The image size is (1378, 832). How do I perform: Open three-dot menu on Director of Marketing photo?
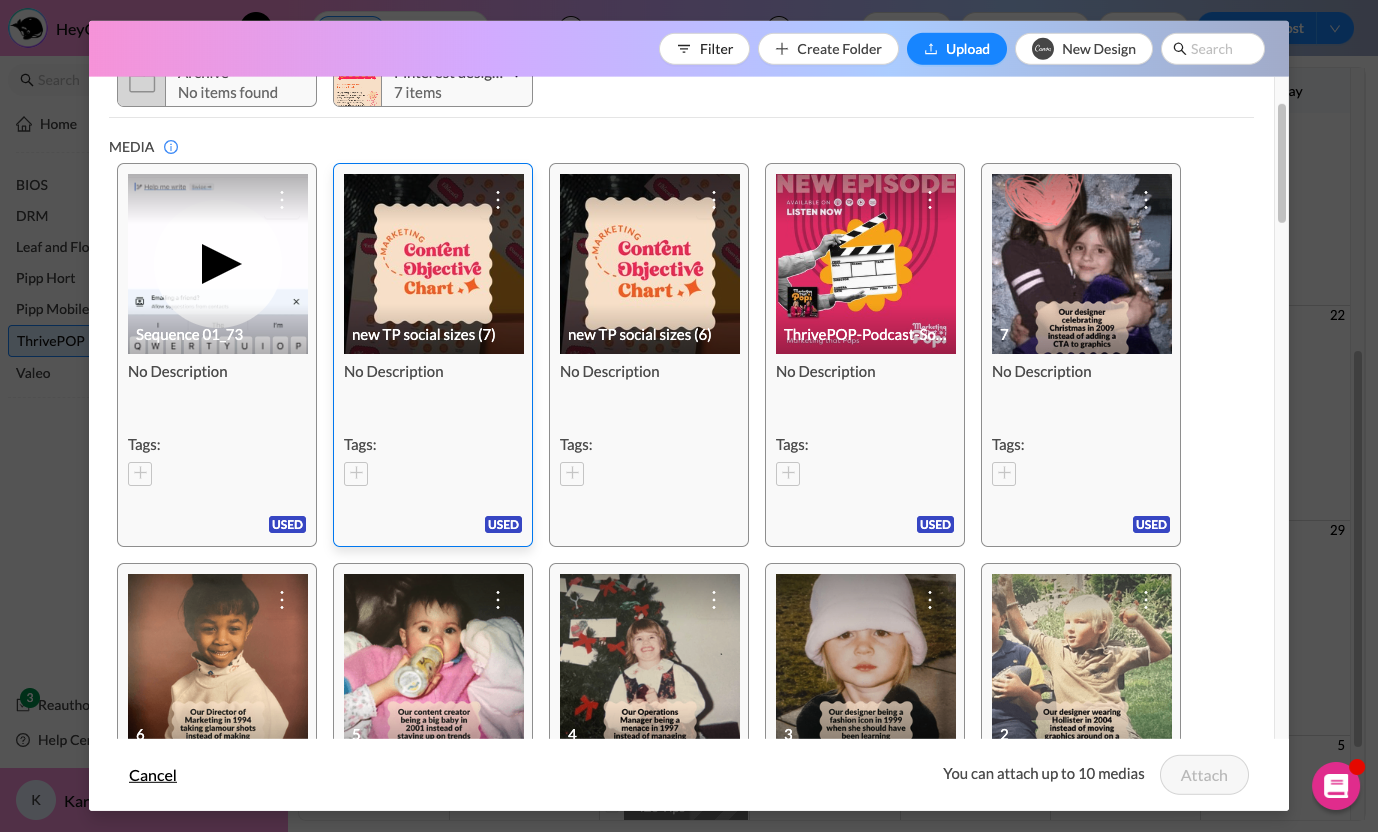[x=282, y=600]
